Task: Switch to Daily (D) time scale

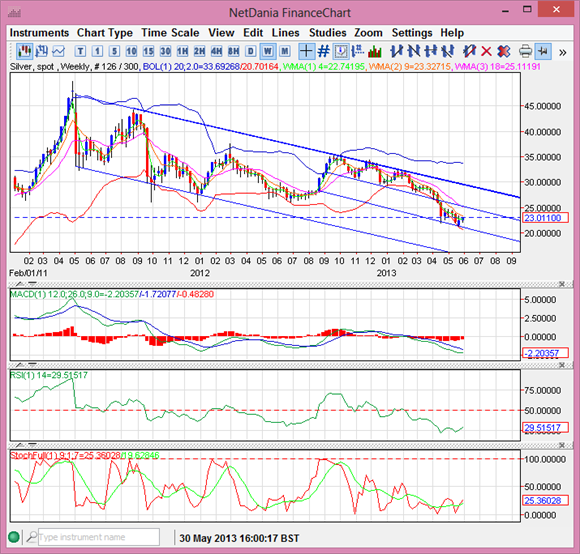Action: [250, 51]
